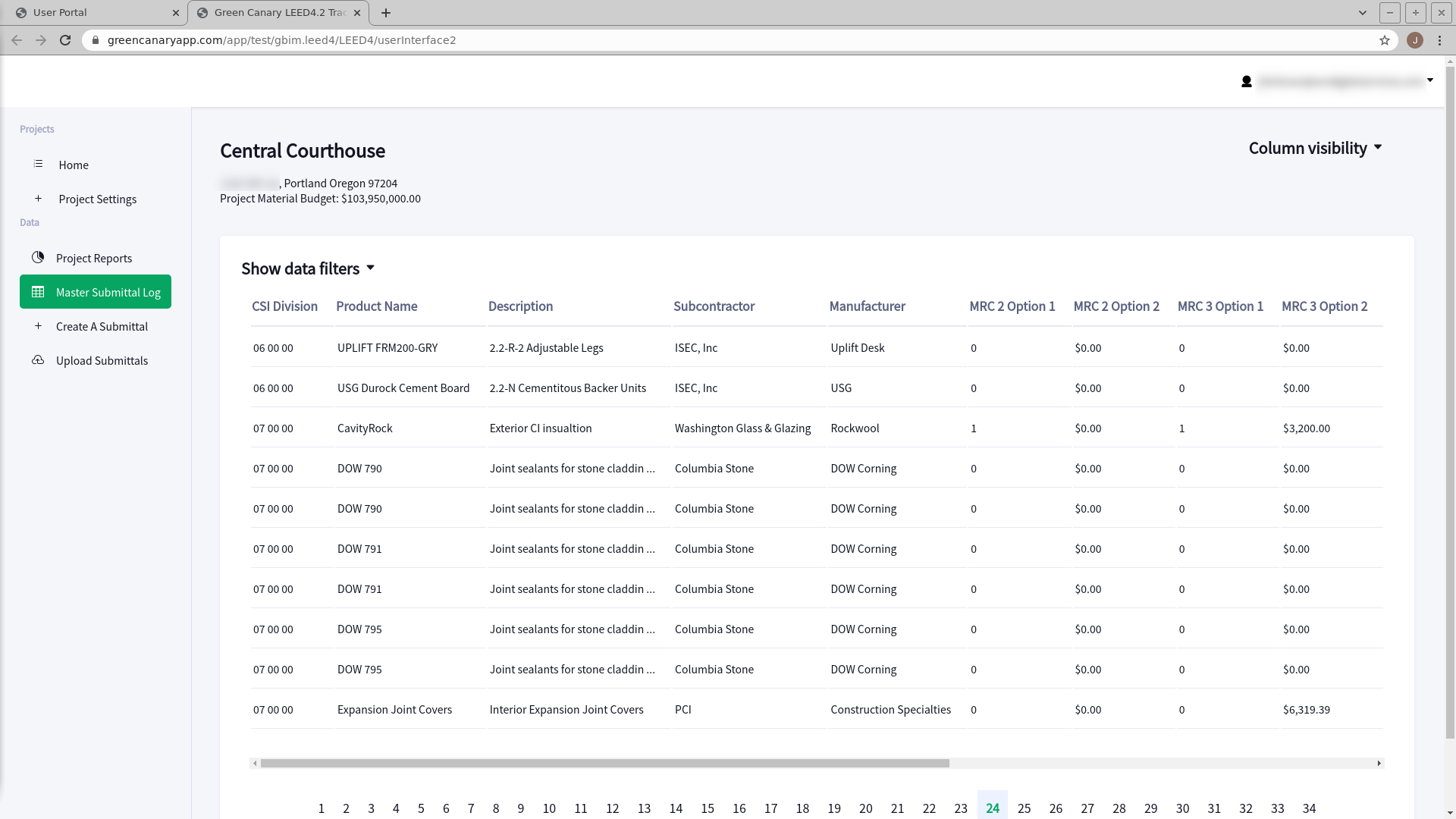Go to page 25 of results
This screenshot has height=819, width=1456.
1024,808
